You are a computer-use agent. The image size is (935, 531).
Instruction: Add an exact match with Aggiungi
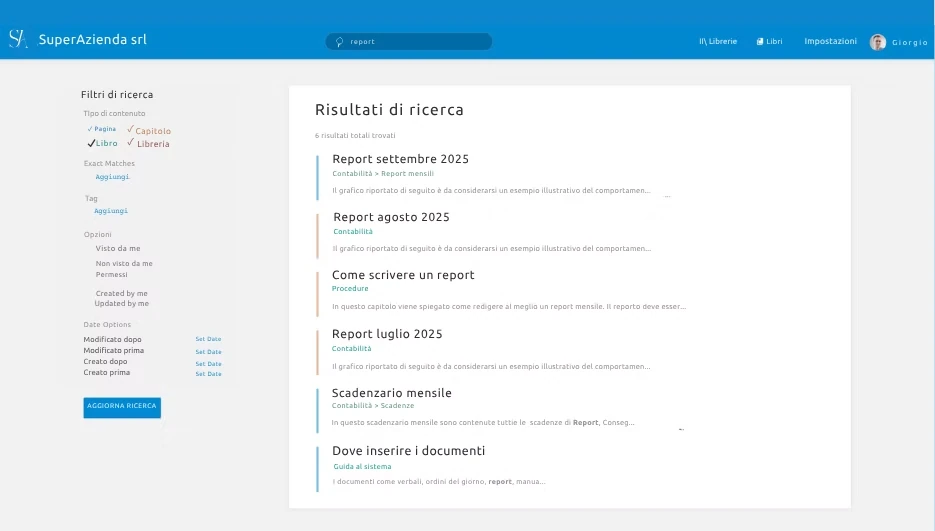[x=112, y=177]
